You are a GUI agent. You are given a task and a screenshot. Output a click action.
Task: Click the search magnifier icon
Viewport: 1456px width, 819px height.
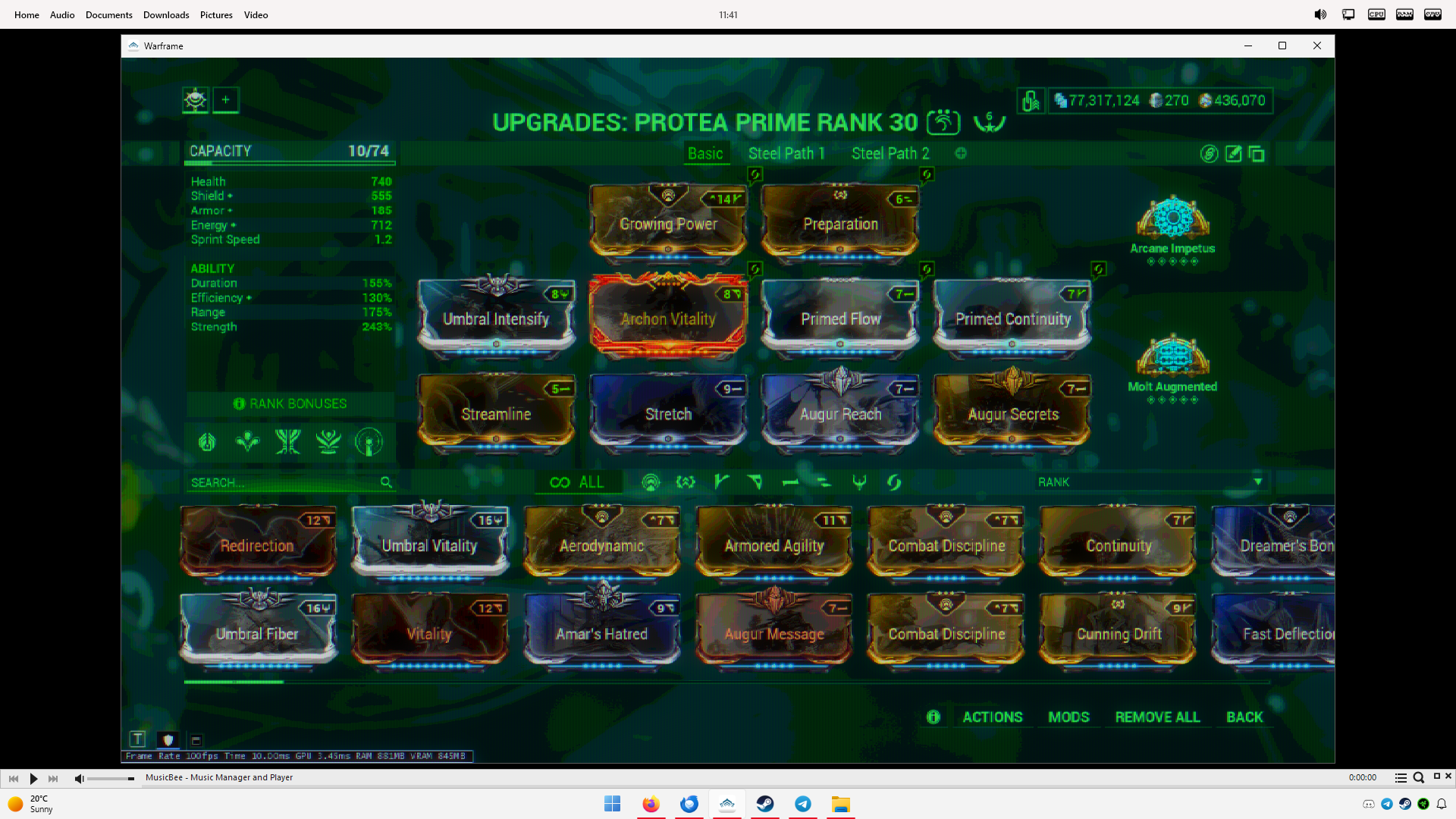[386, 482]
